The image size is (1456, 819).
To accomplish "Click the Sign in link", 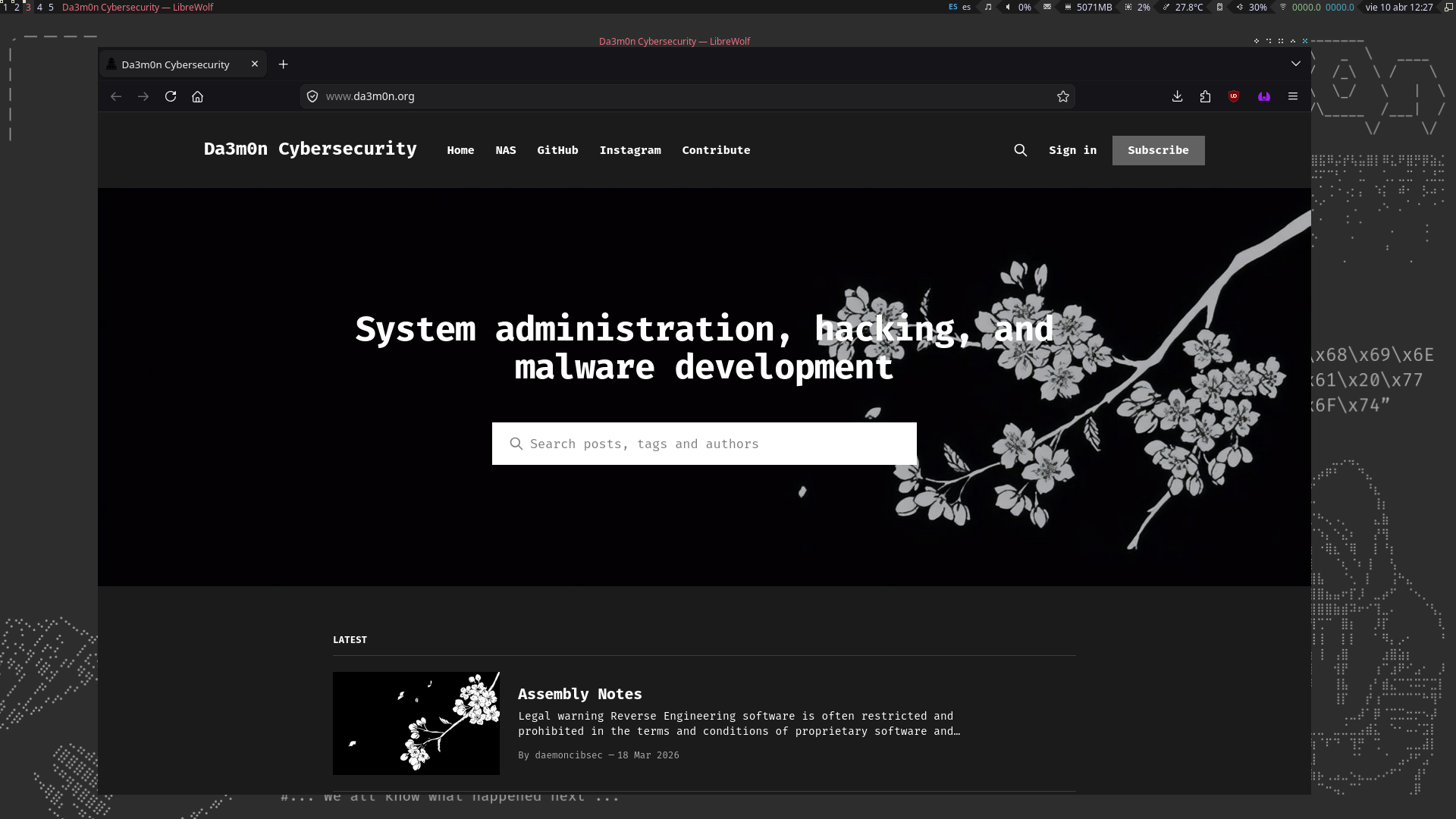I will click(x=1072, y=150).
